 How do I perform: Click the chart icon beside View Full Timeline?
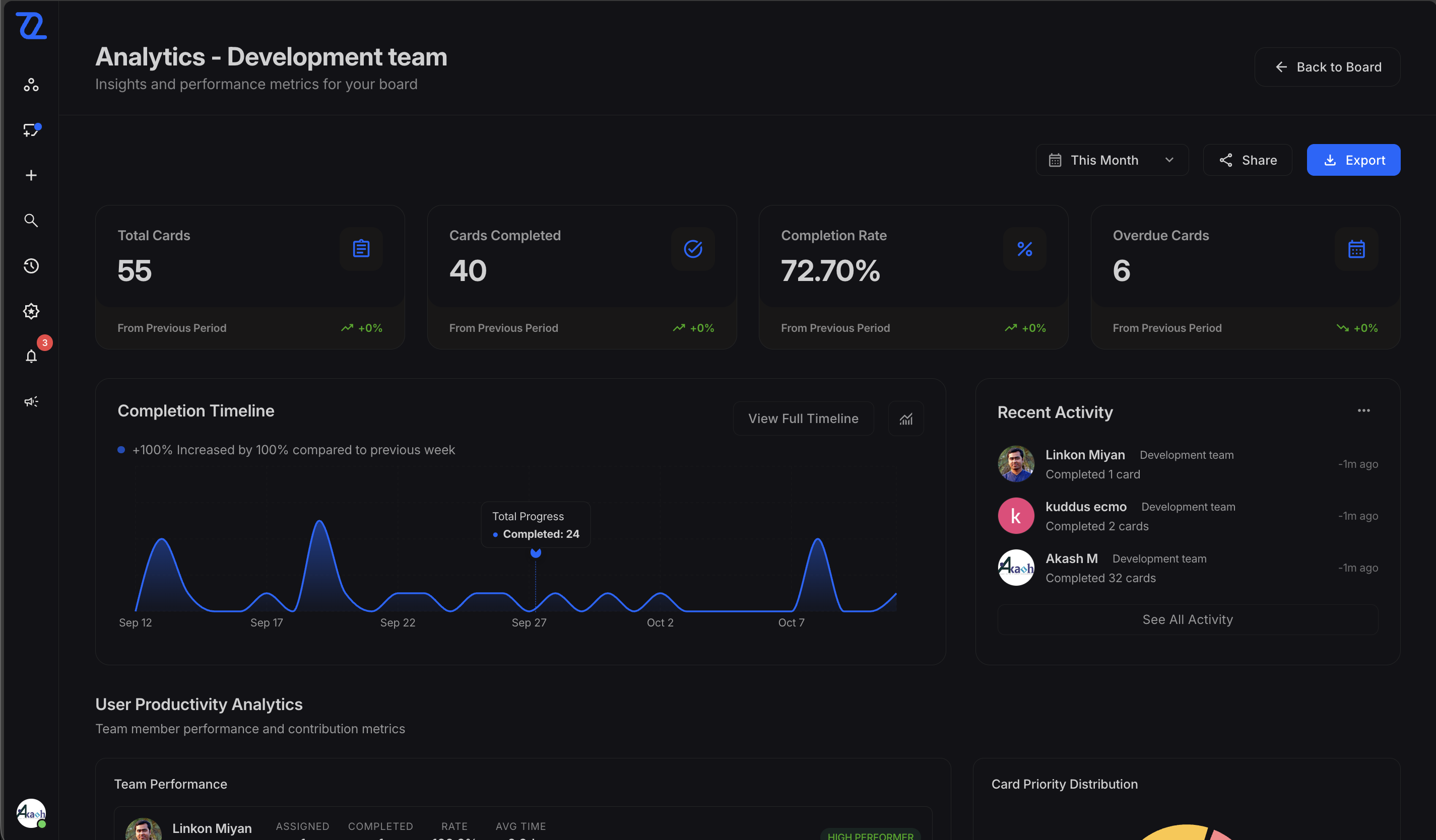pos(905,418)
